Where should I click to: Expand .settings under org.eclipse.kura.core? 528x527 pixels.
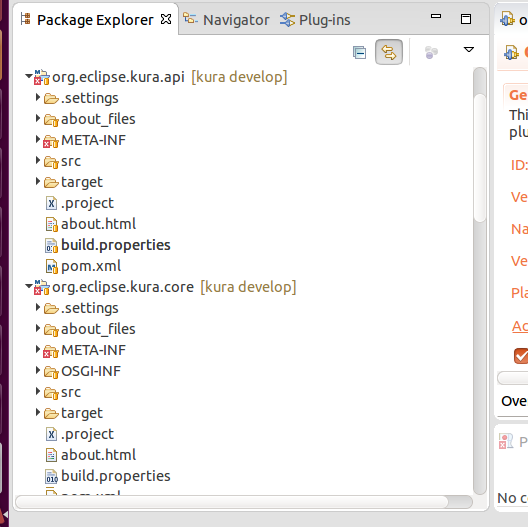[x=38, y=307]
